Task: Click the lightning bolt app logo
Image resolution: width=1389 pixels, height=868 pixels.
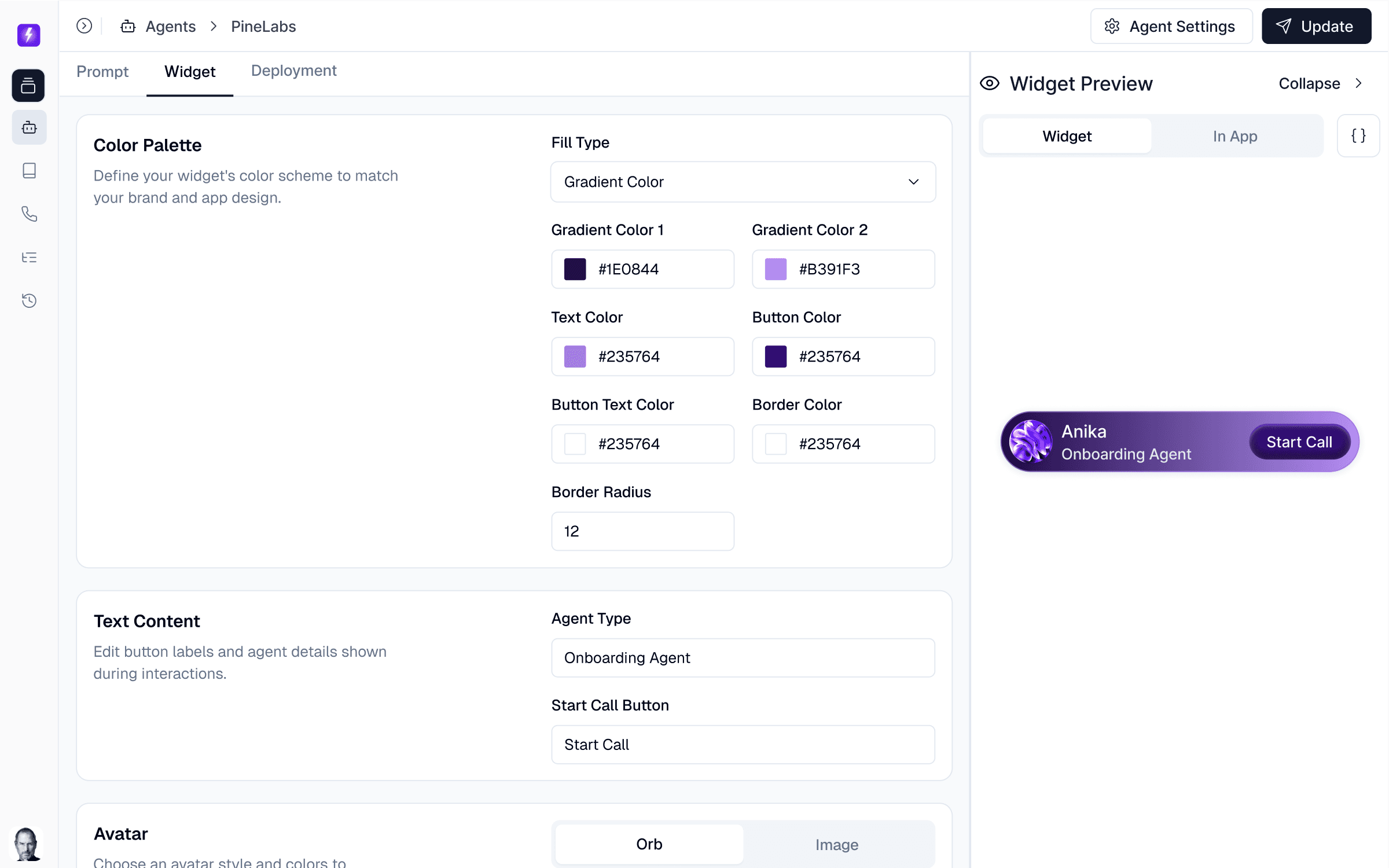Action: 28,35
